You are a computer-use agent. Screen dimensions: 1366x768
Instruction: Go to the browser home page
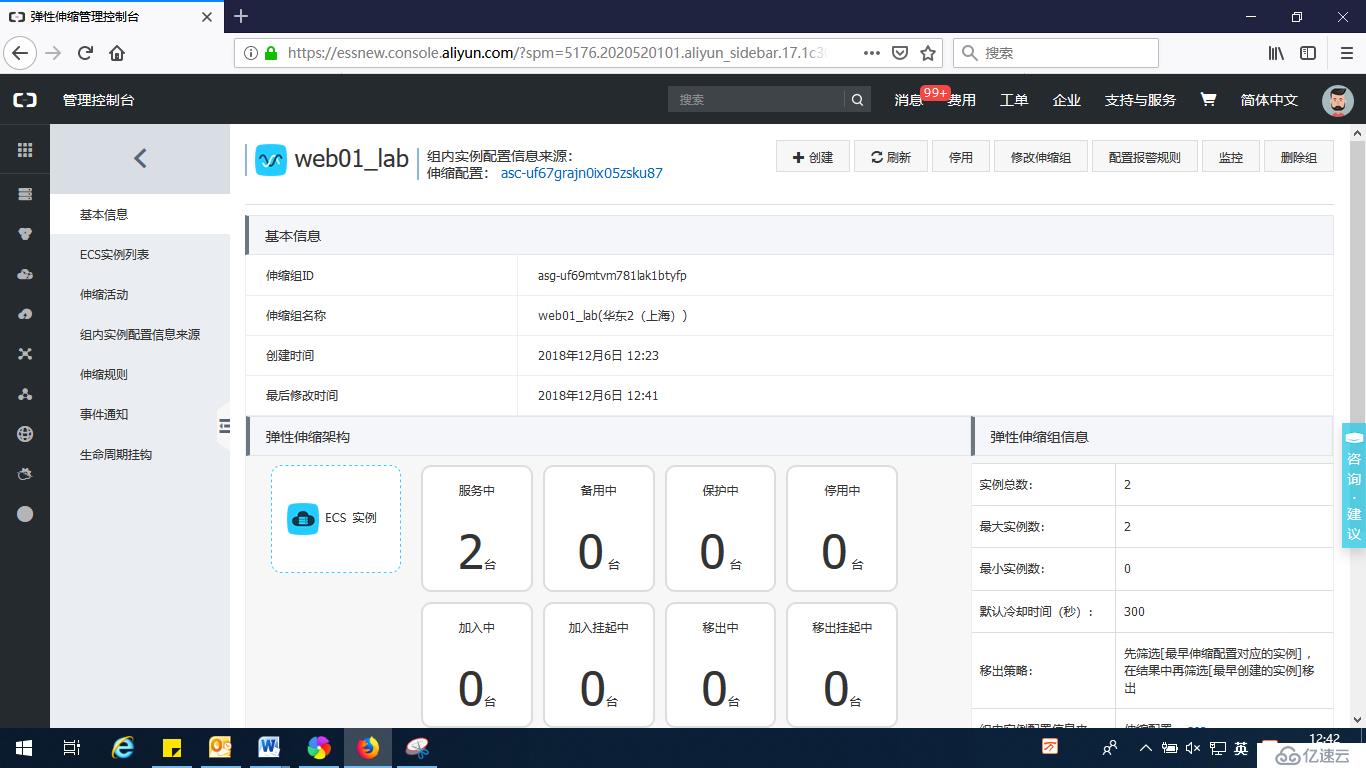coord(117,53)
